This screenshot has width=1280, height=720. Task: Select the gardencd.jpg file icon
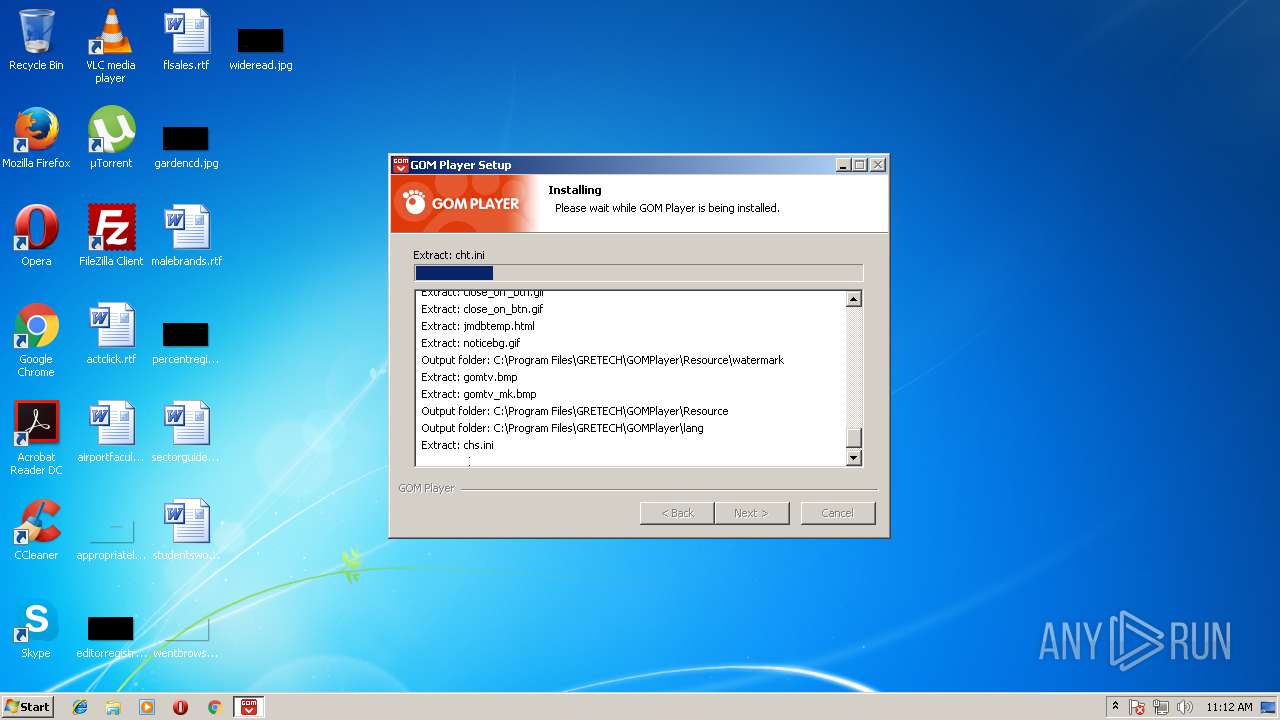click(186, 145)
